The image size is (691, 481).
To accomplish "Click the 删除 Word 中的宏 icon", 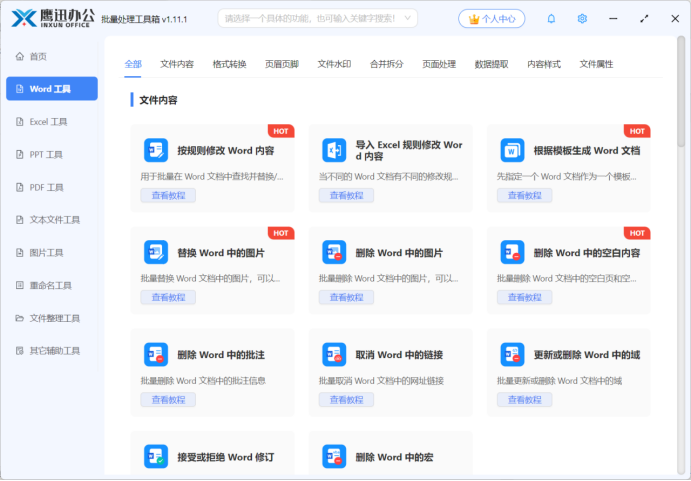I will [333, 456].
